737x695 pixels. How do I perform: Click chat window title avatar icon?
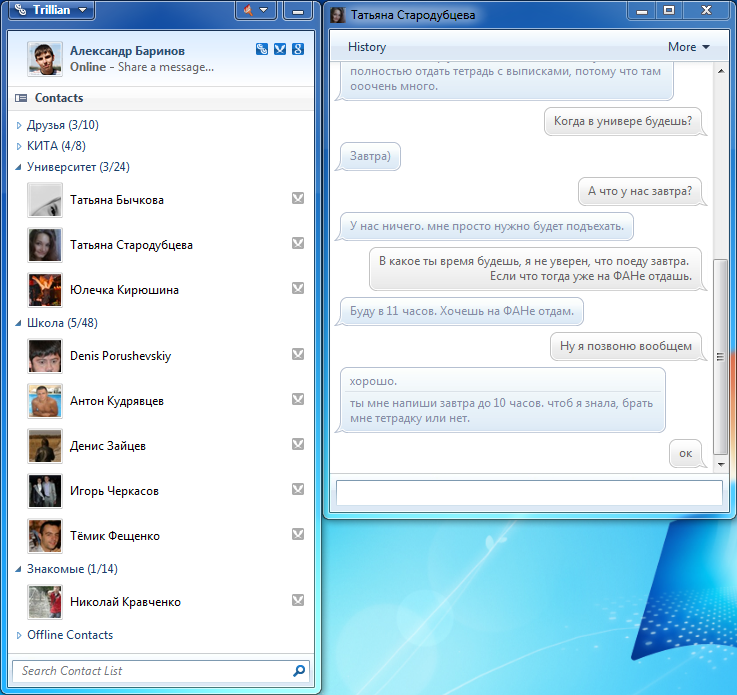(x=337, y=15)
